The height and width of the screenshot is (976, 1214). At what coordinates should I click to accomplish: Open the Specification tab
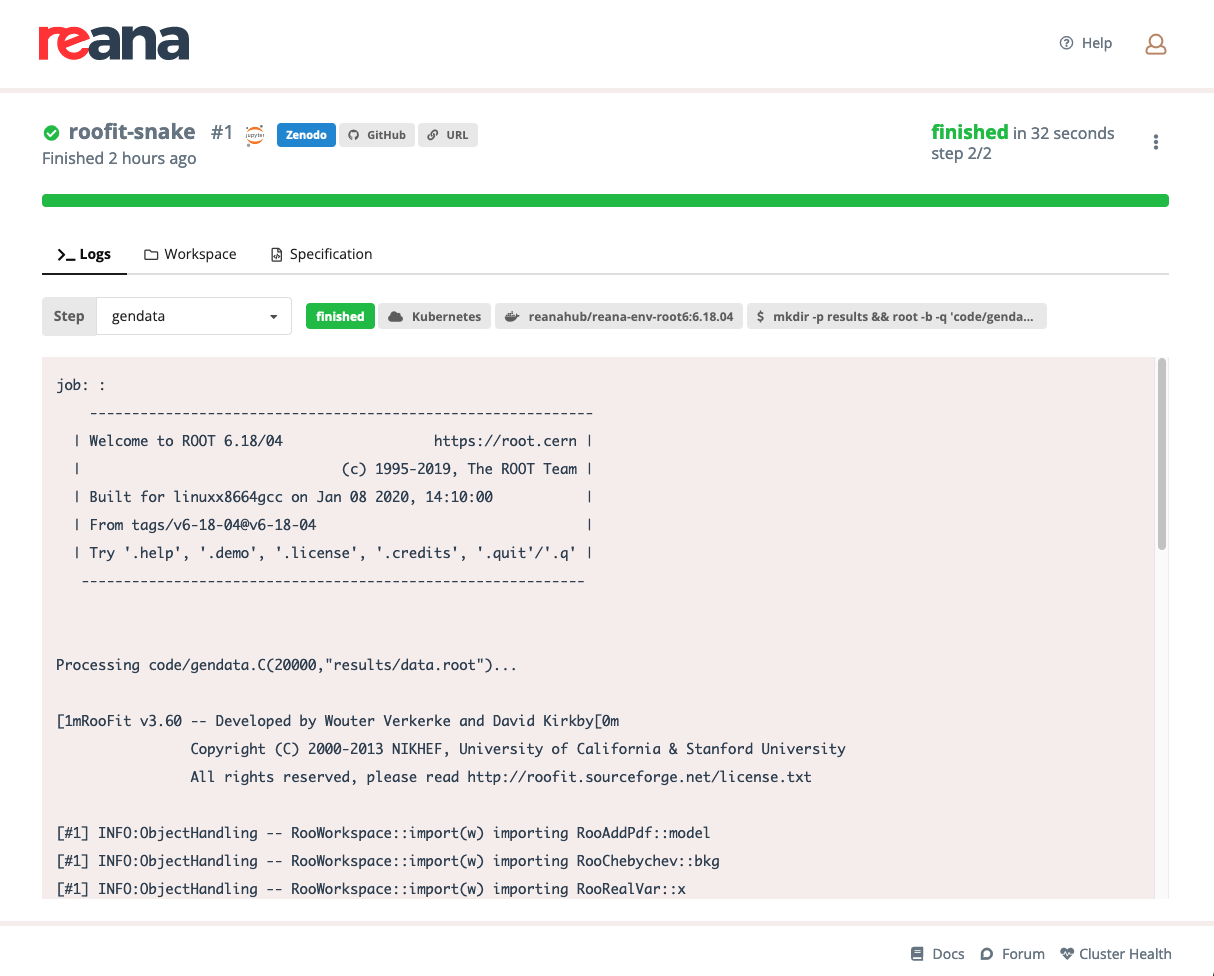(321, 254)
